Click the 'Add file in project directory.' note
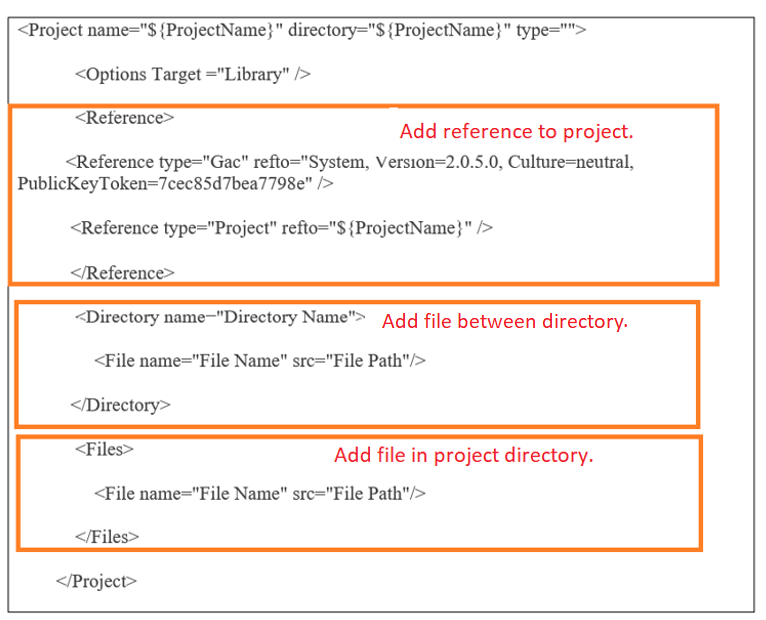Image resolution: width=766 pixels, height=620 pixels. tap(464, 455)
